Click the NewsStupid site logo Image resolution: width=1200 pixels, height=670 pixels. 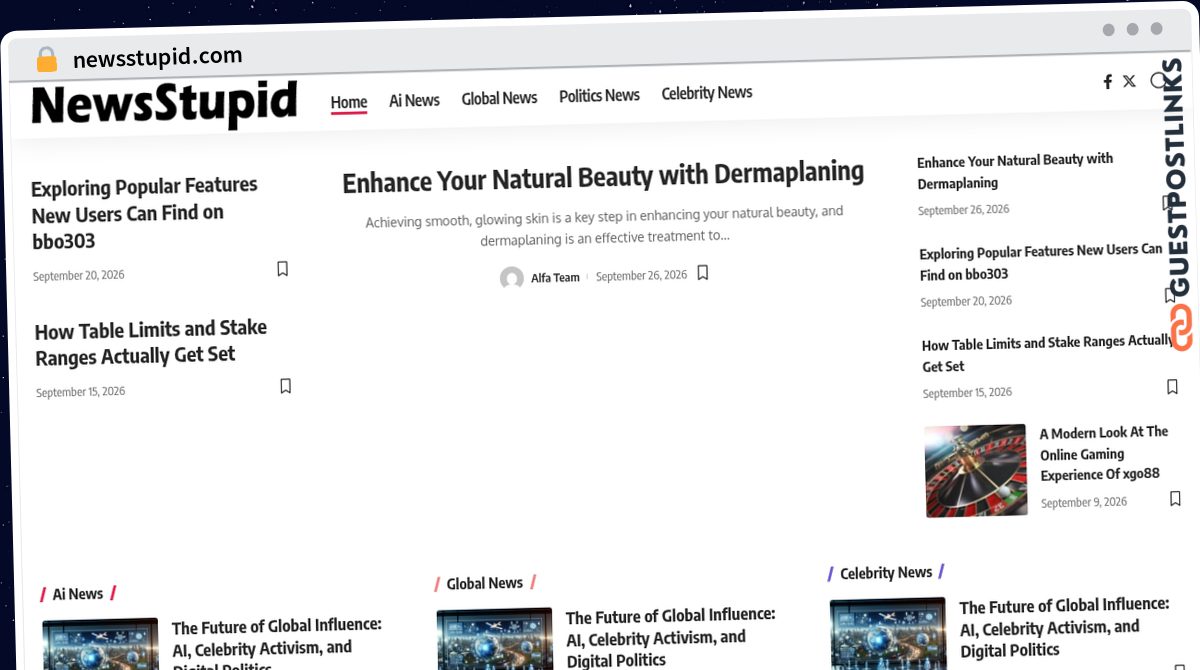click(165, 104)
